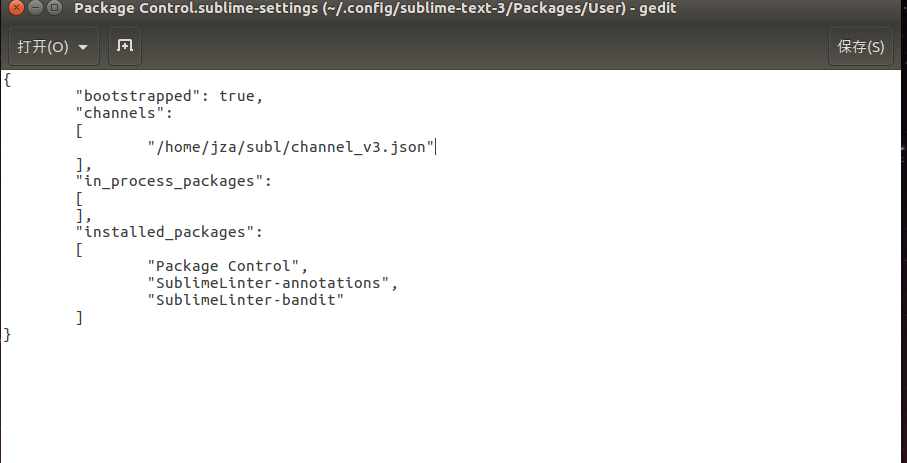The image size is (907, 463).
Task: Place cursor on "in_process_packages" key
Action: 169,181
